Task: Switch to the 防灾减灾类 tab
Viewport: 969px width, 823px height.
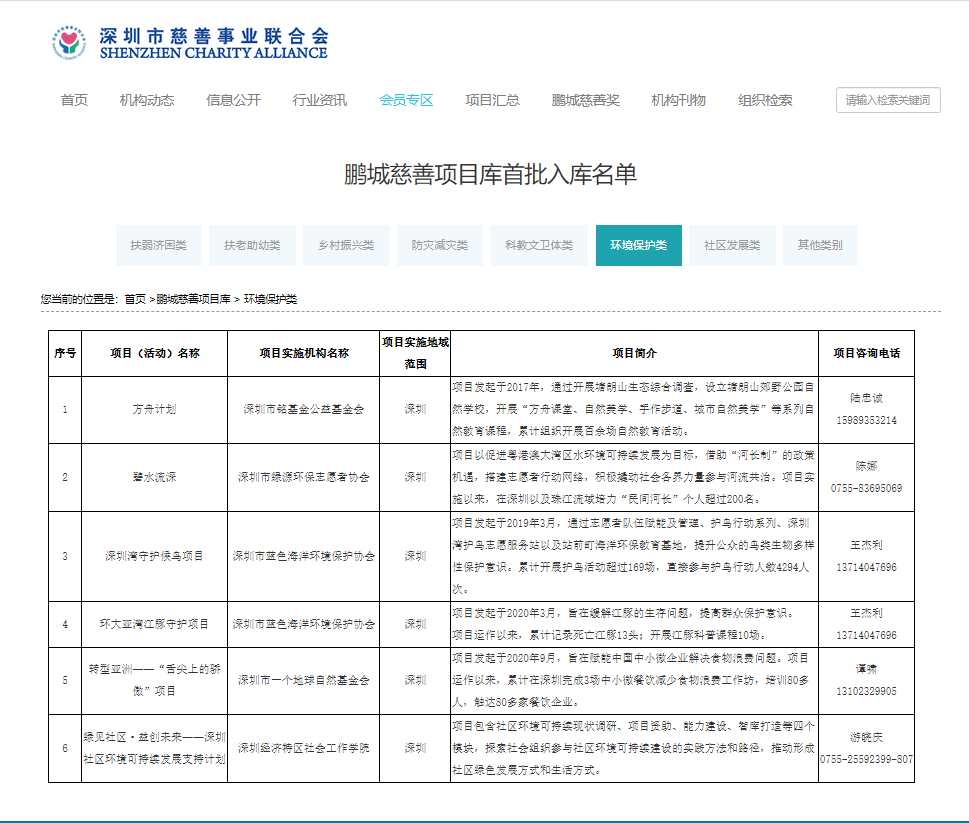Action: pos(440,245)
